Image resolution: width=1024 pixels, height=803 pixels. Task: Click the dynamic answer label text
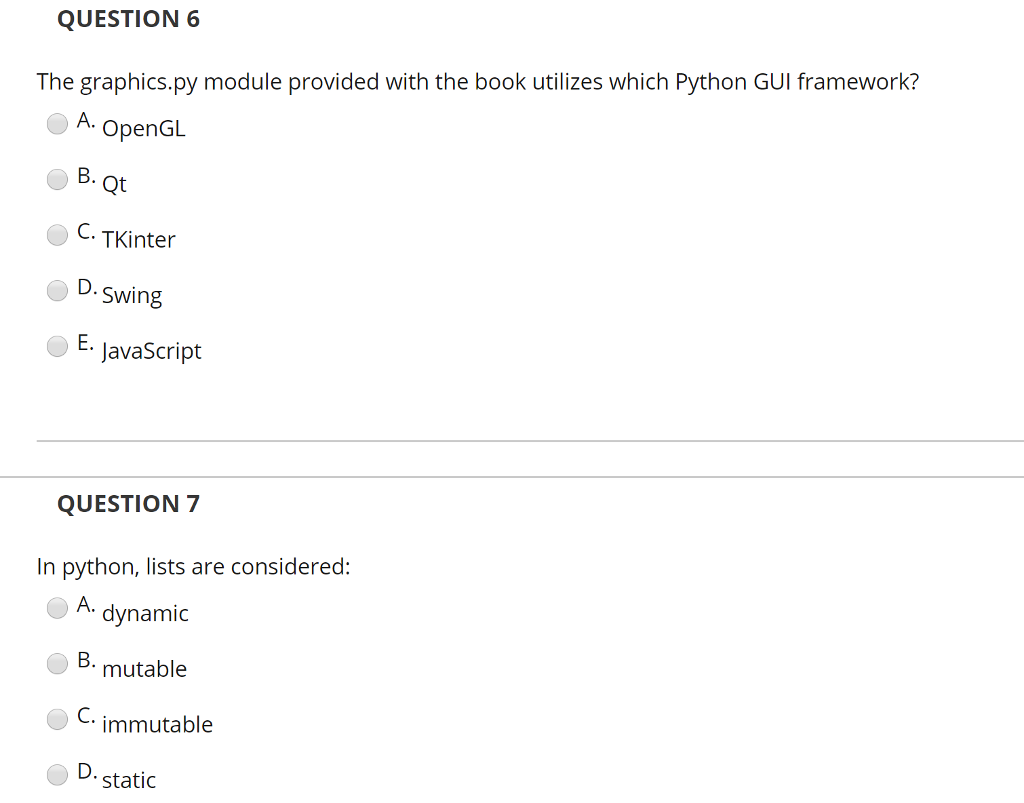tap(144, 614)
